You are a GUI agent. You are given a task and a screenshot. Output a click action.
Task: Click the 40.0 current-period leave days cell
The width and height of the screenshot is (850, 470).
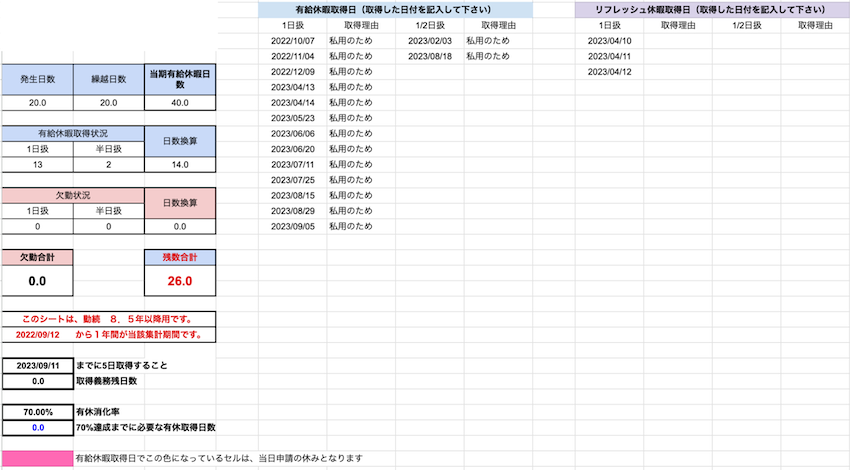point(179,103)
